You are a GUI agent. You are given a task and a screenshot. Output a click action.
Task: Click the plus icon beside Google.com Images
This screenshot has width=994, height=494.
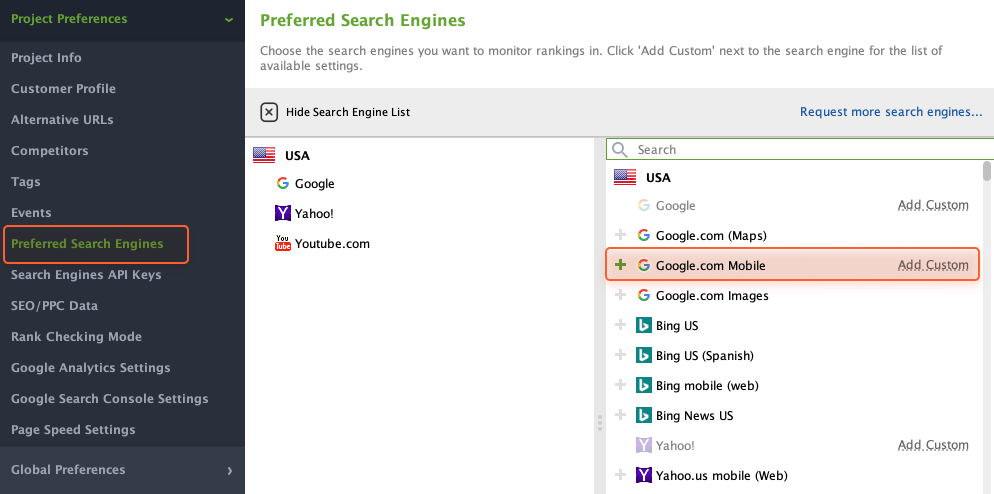pyautogui.click(x=621, y=296)
